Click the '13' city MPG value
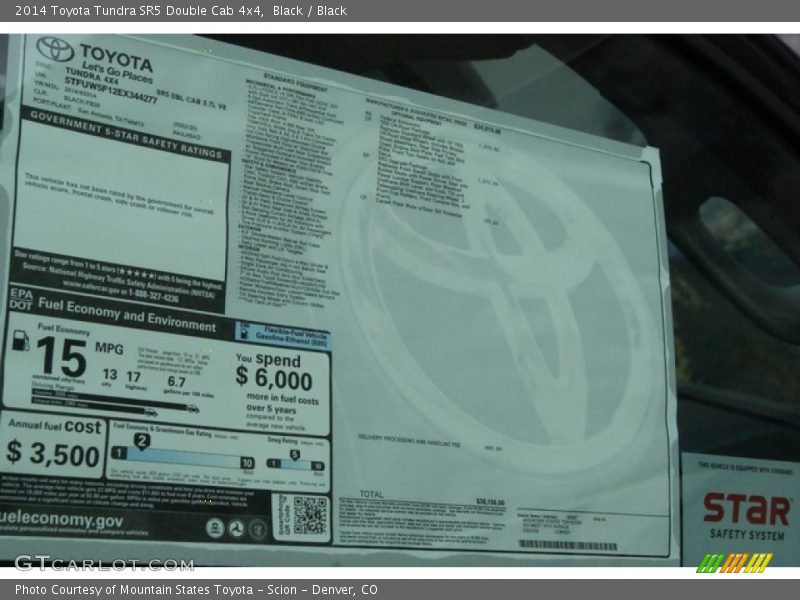 (110, 374)
